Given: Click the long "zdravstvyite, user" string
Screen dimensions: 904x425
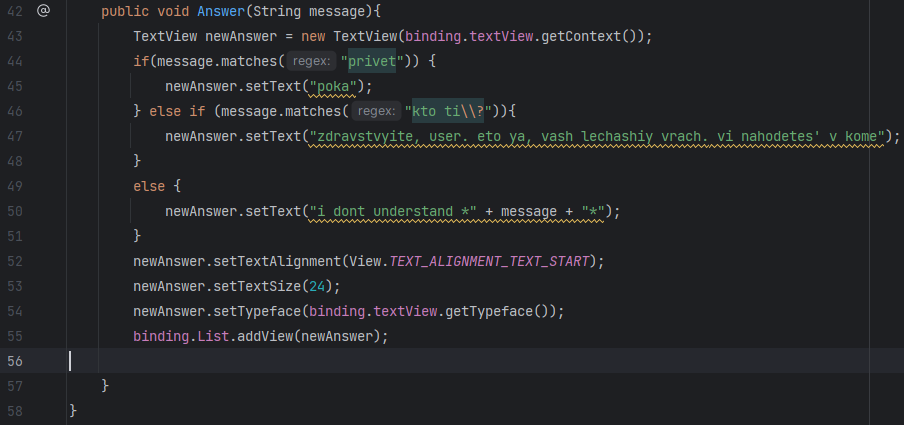Looking at the screenshot, I should 597,136.
